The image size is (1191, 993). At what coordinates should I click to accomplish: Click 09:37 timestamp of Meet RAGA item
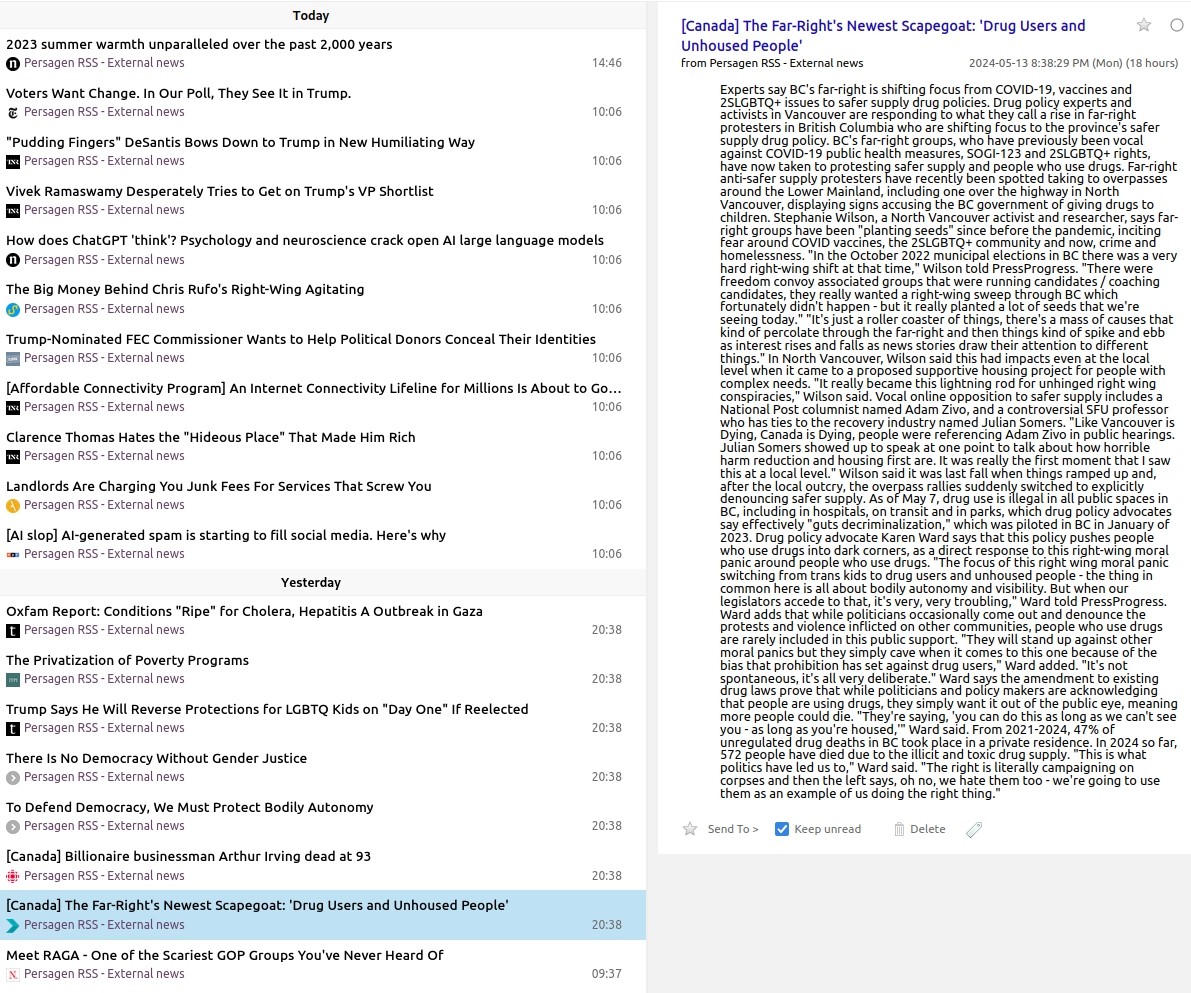pos(606,974)
